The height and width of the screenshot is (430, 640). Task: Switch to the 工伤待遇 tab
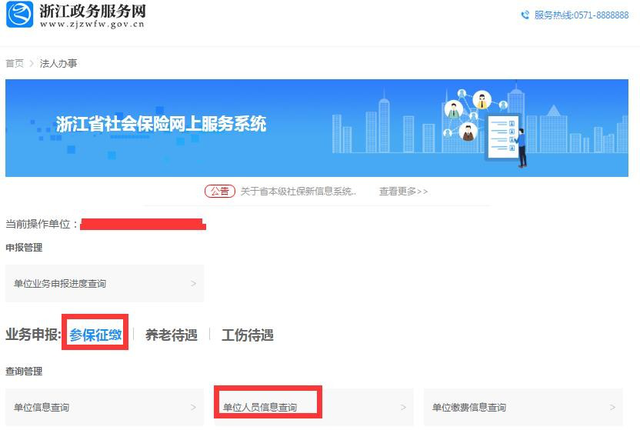(x=247, y=335)
